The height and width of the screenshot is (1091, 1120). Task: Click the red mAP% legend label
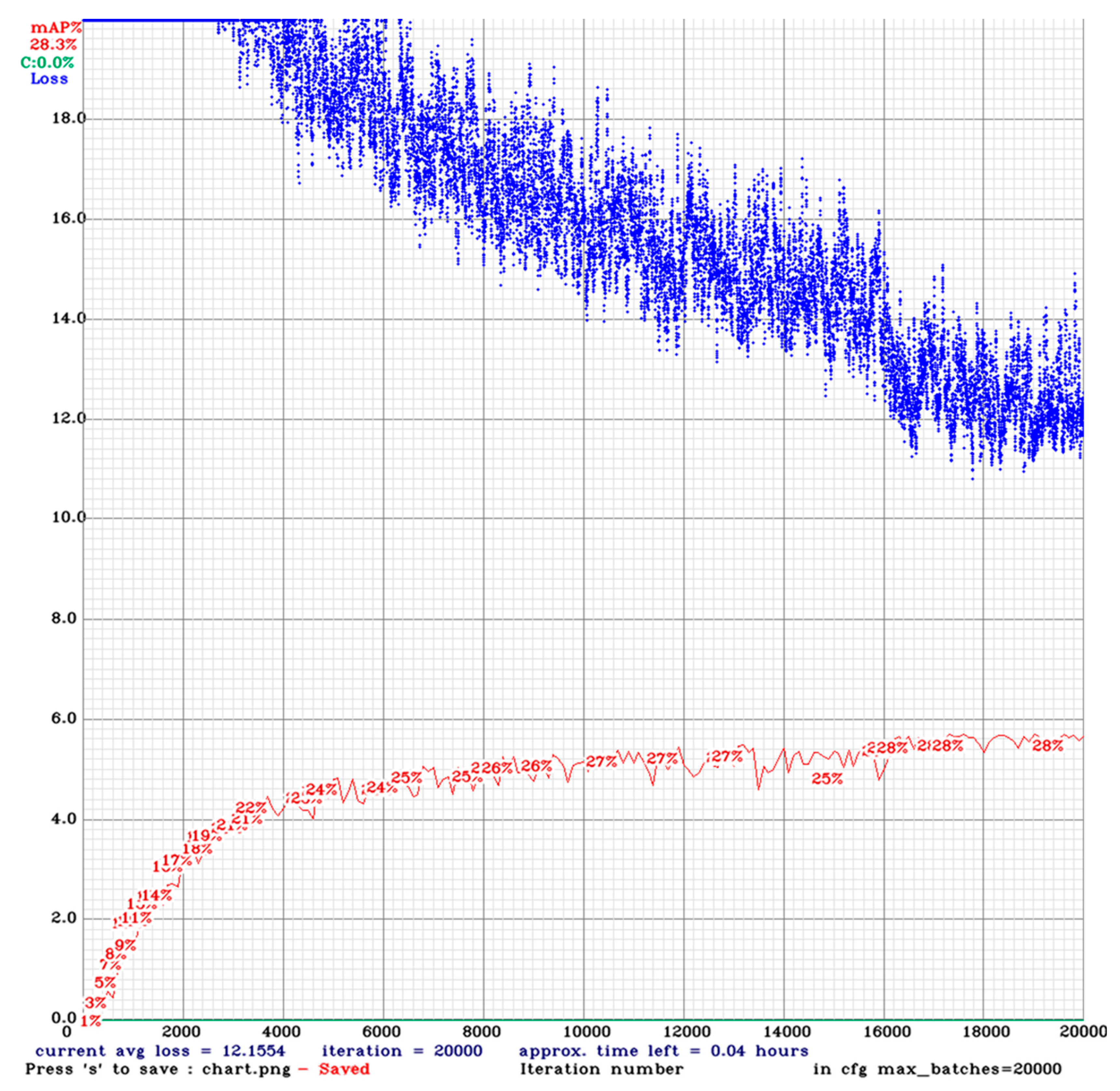(x=56, y=28)
